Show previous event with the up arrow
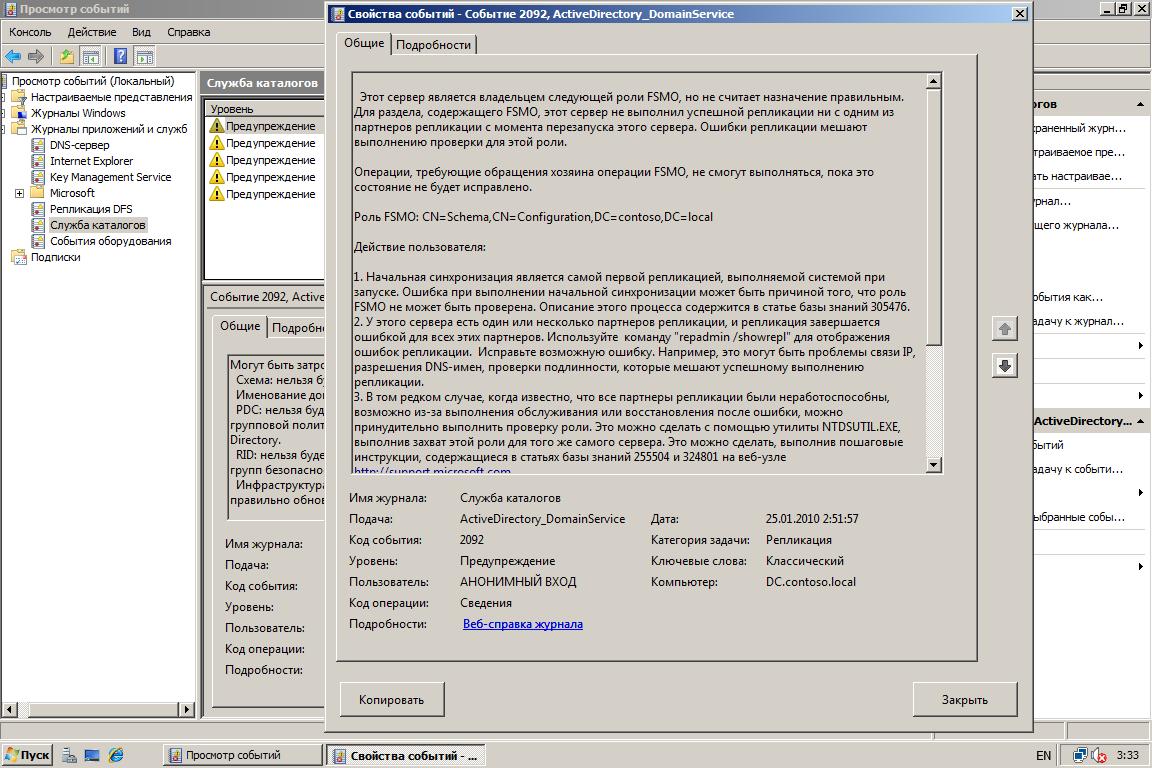Screen dimensions: 1152x768 [1004, 328]
